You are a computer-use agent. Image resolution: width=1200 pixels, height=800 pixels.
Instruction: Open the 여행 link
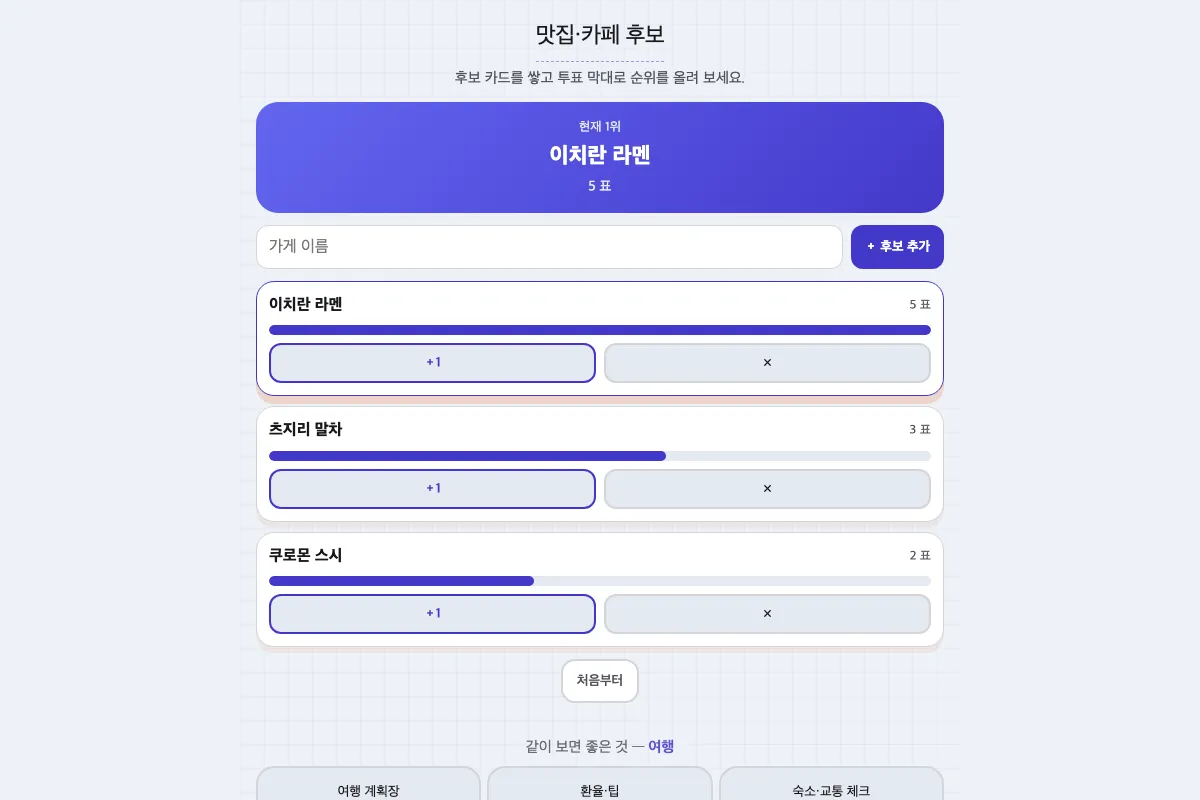click(661, 746)
